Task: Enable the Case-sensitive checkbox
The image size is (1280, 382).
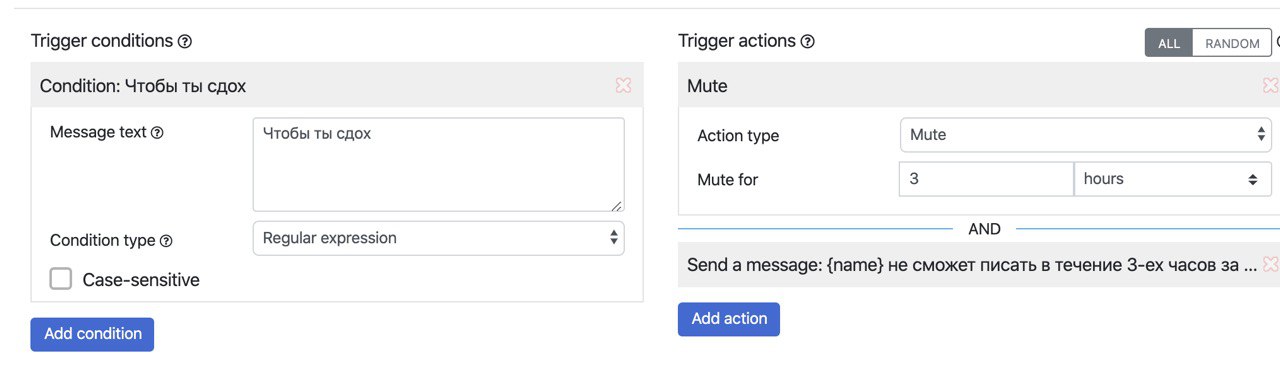Action: click(x=61, y=279)
